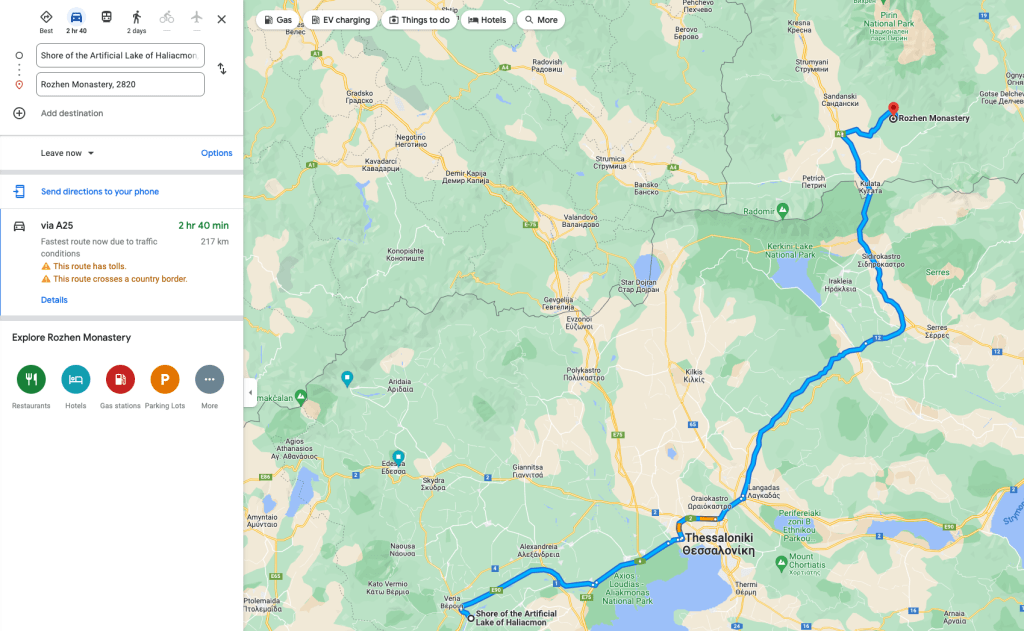
Task: Open More explore categories
Action: [x=209, y=380]
